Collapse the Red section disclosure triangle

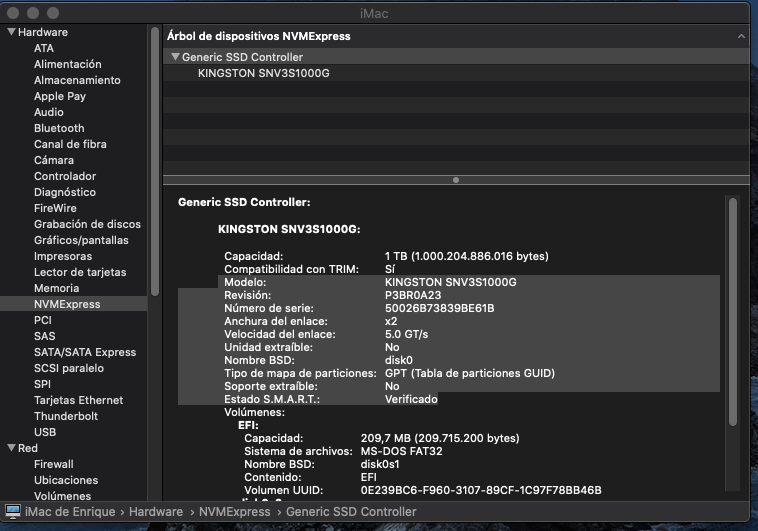click(11, 448)
